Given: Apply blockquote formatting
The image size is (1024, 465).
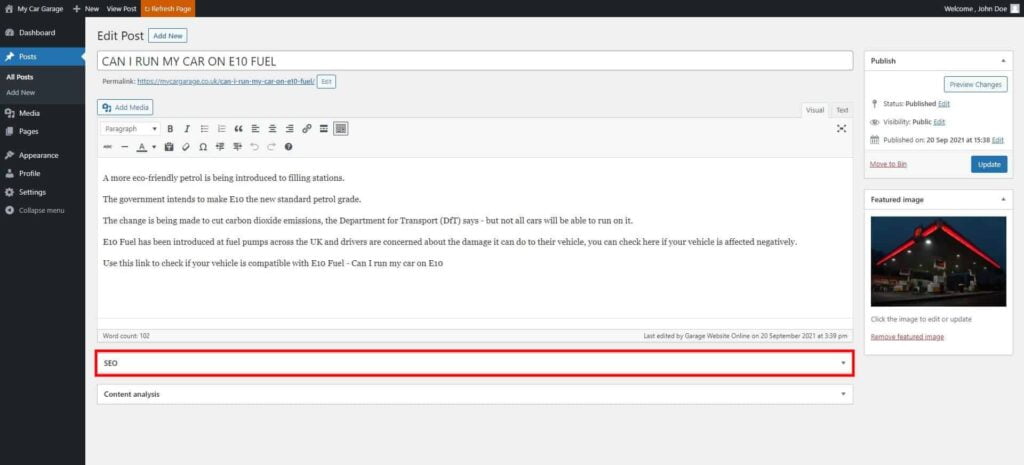Looking at the screenshot, I should pyautogui.click(x=238, y=129).
